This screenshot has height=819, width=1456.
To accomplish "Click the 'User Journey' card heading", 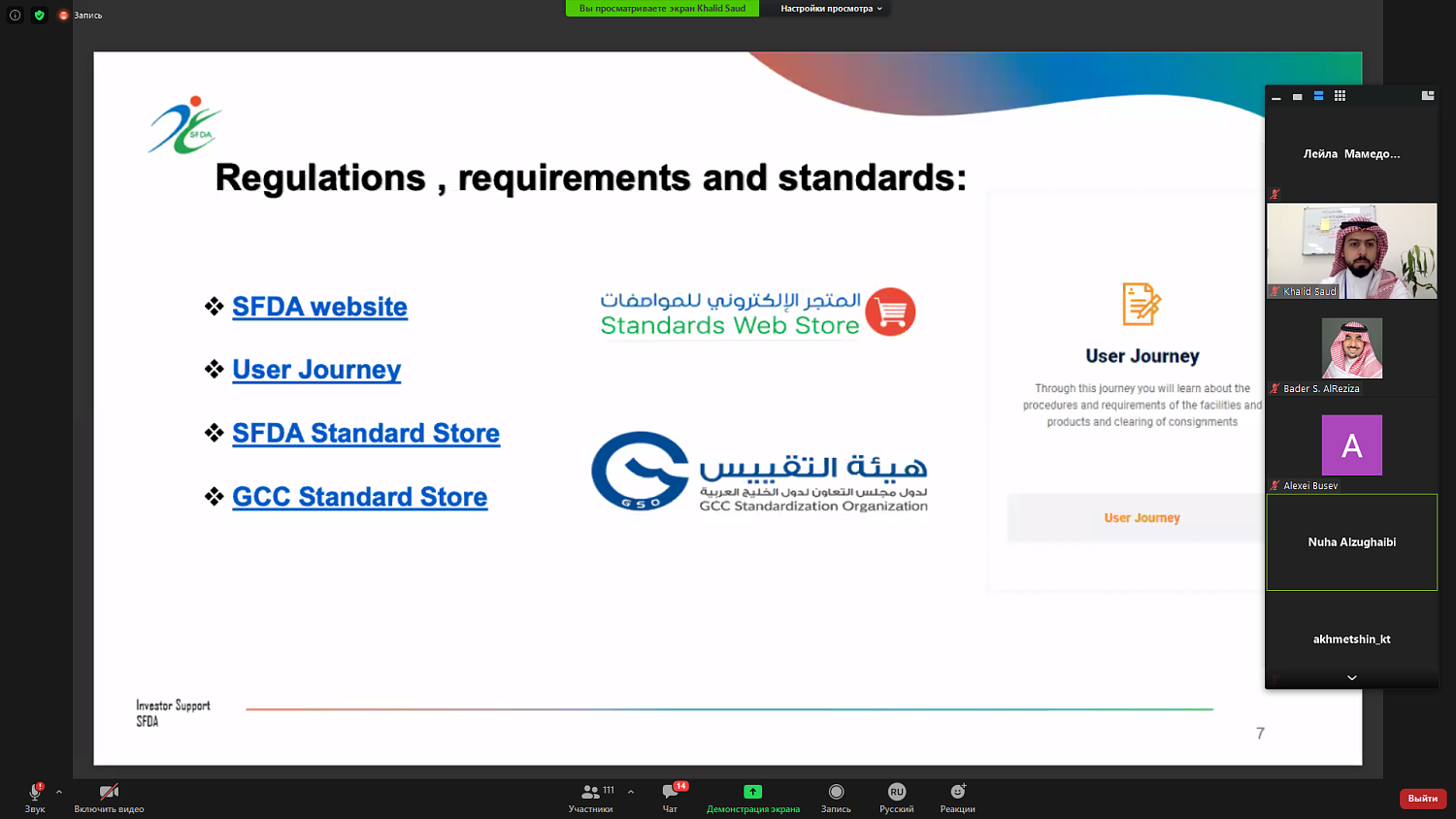I will point(1142,356).
